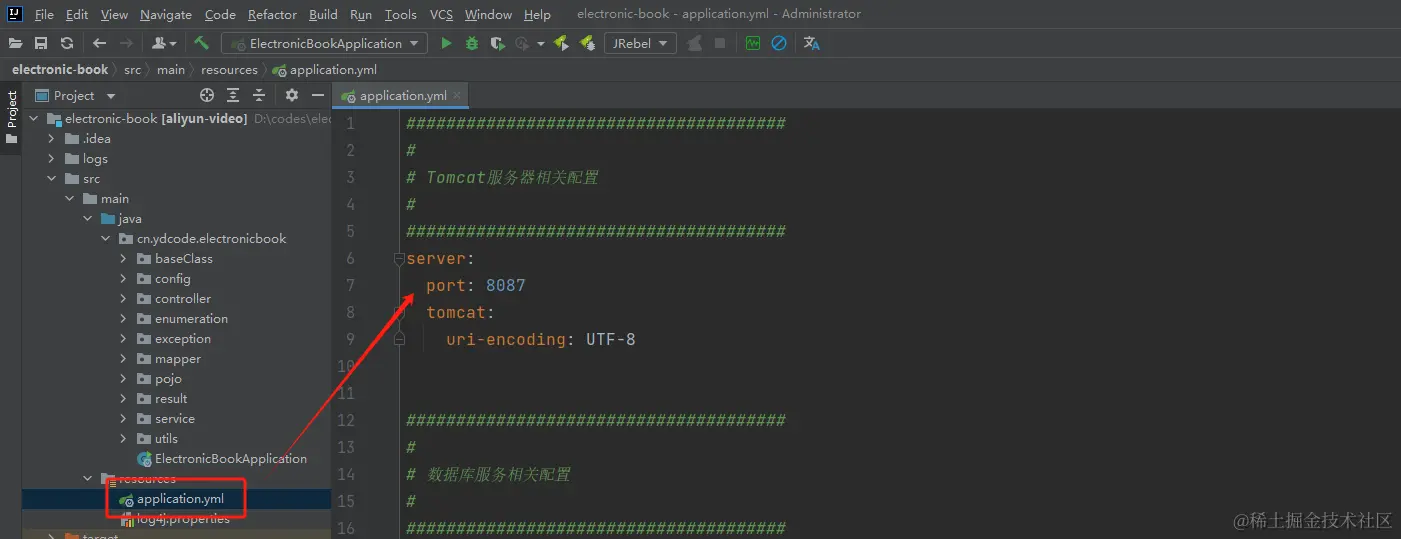This screenshot has height=539, width=1401.
Task: Click the blue circle-slash icon
Action: (x=779, y=43)
